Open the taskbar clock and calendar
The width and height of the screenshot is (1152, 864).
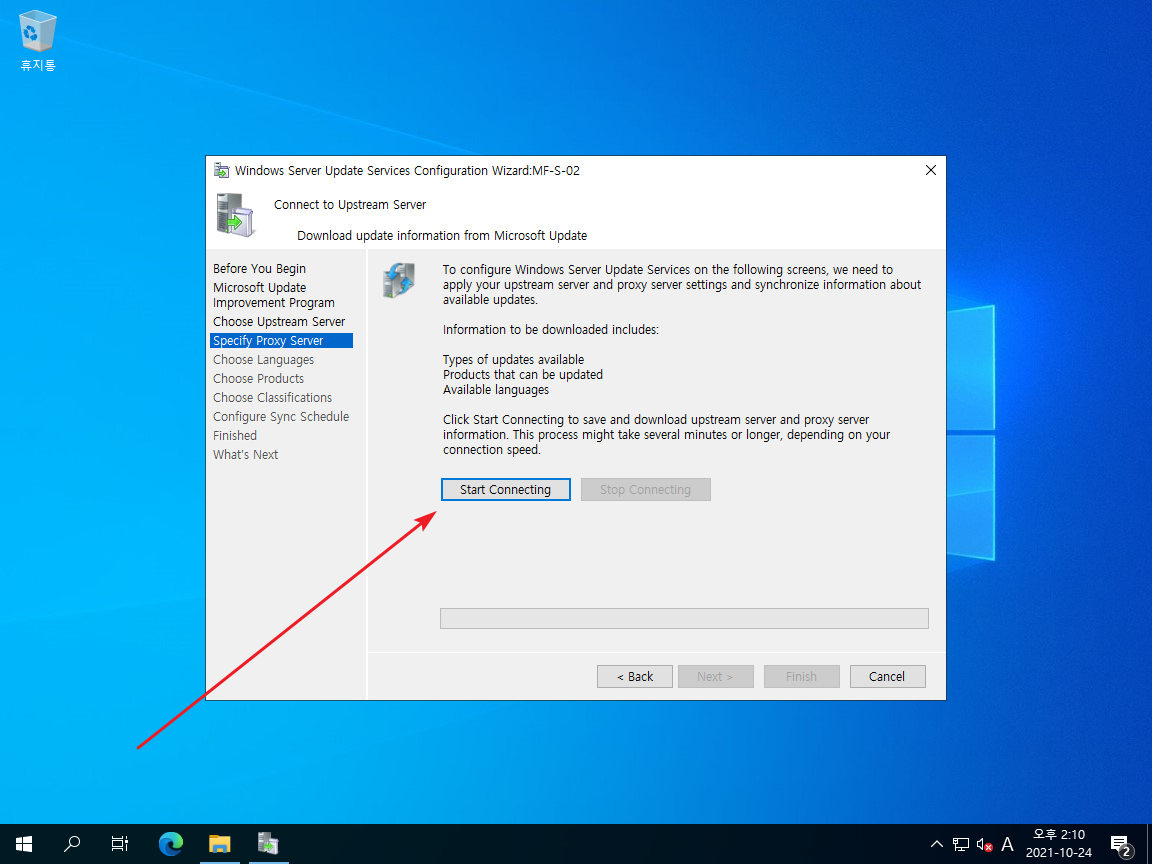point(1059,843)
